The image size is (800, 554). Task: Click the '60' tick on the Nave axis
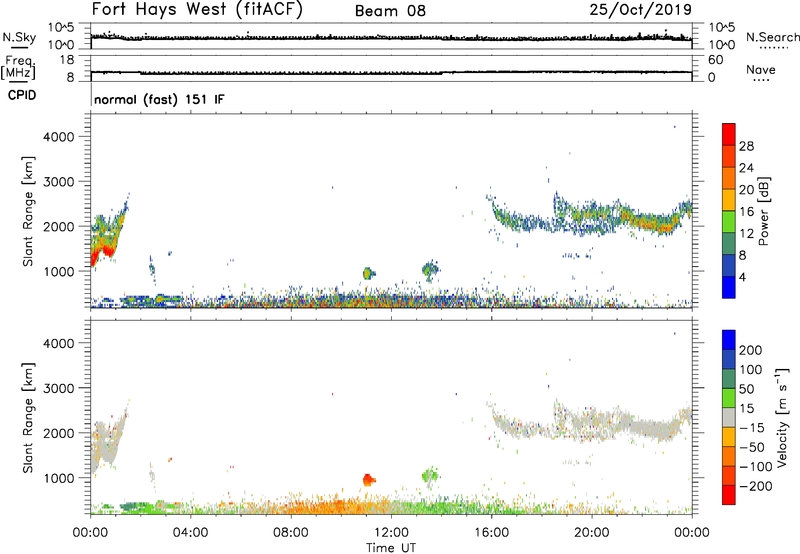(715, 60)
